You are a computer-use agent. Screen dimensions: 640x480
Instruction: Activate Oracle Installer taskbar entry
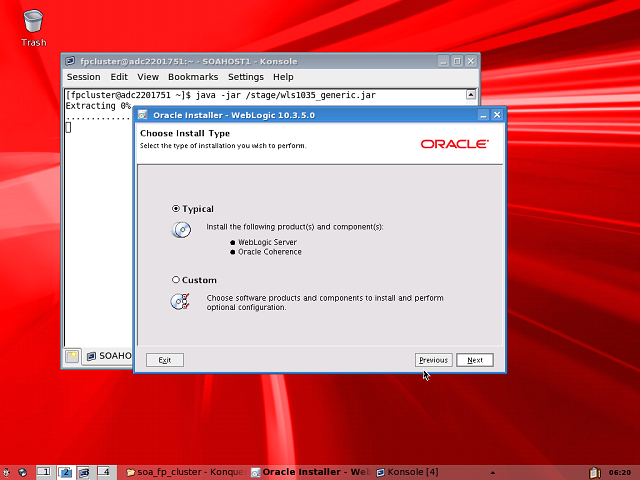[311, 472]
